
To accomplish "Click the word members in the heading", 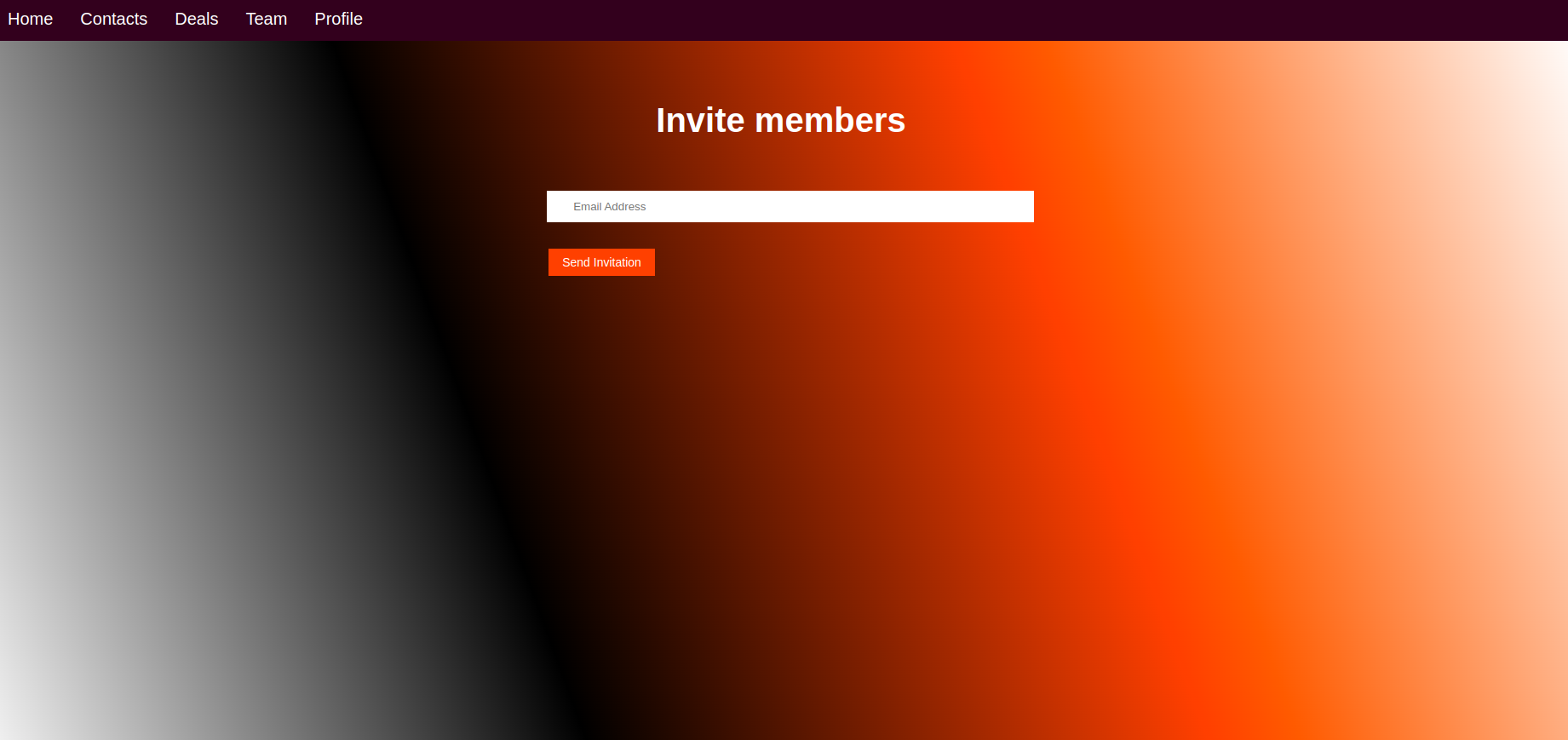I will click(830, 120).
